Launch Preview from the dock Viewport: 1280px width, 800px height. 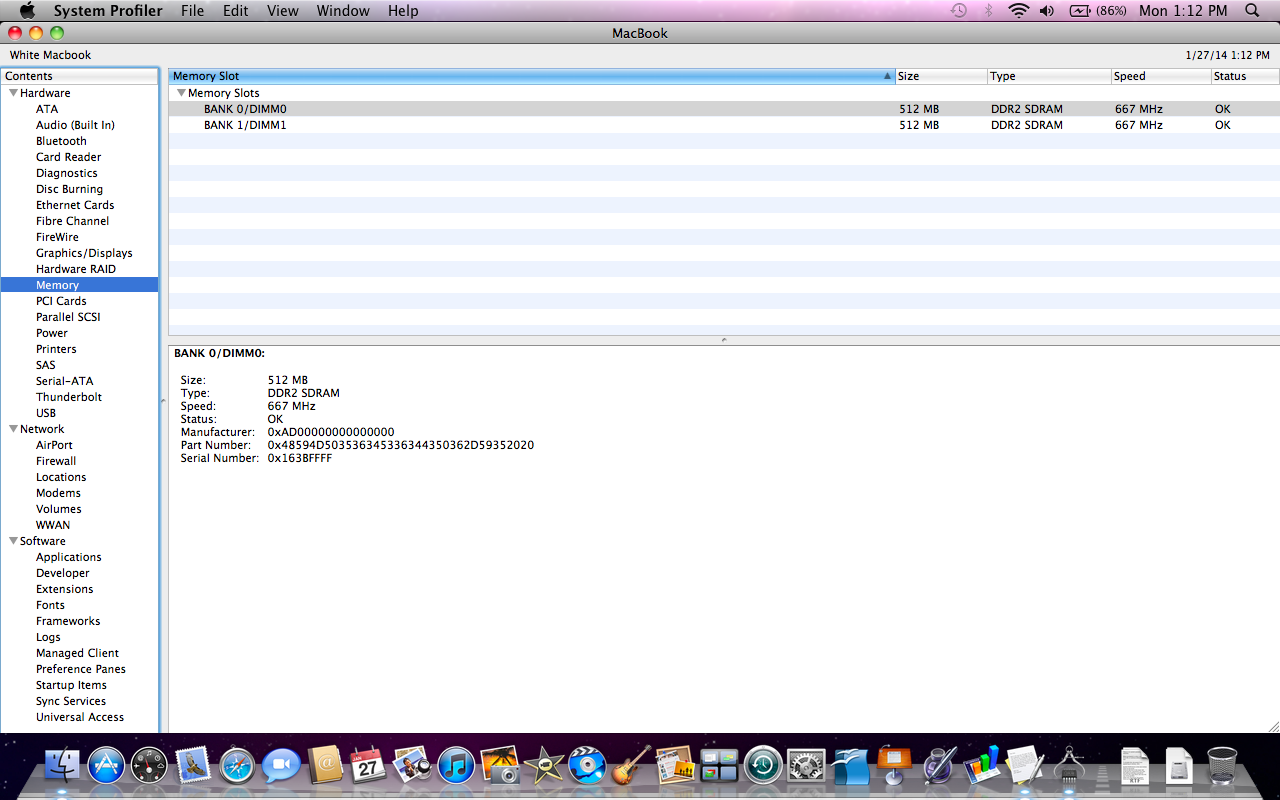[412, 767]
